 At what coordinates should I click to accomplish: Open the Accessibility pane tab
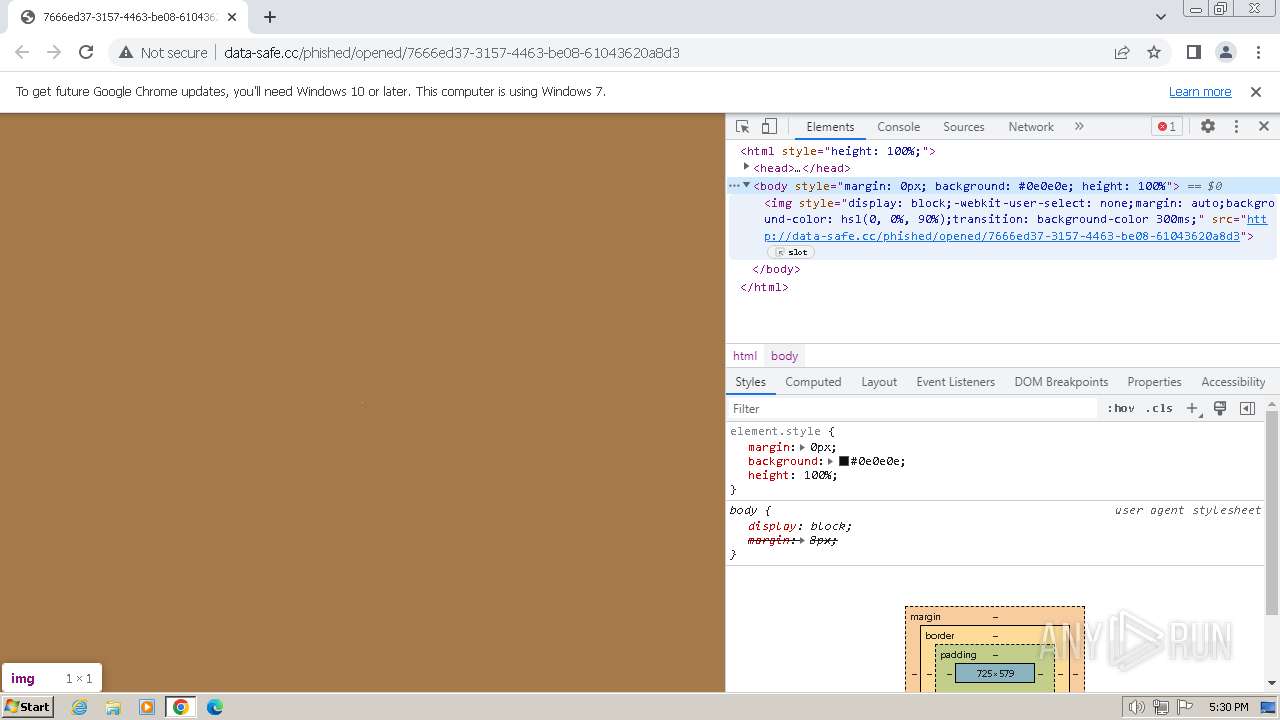[x=1233, y=382]
